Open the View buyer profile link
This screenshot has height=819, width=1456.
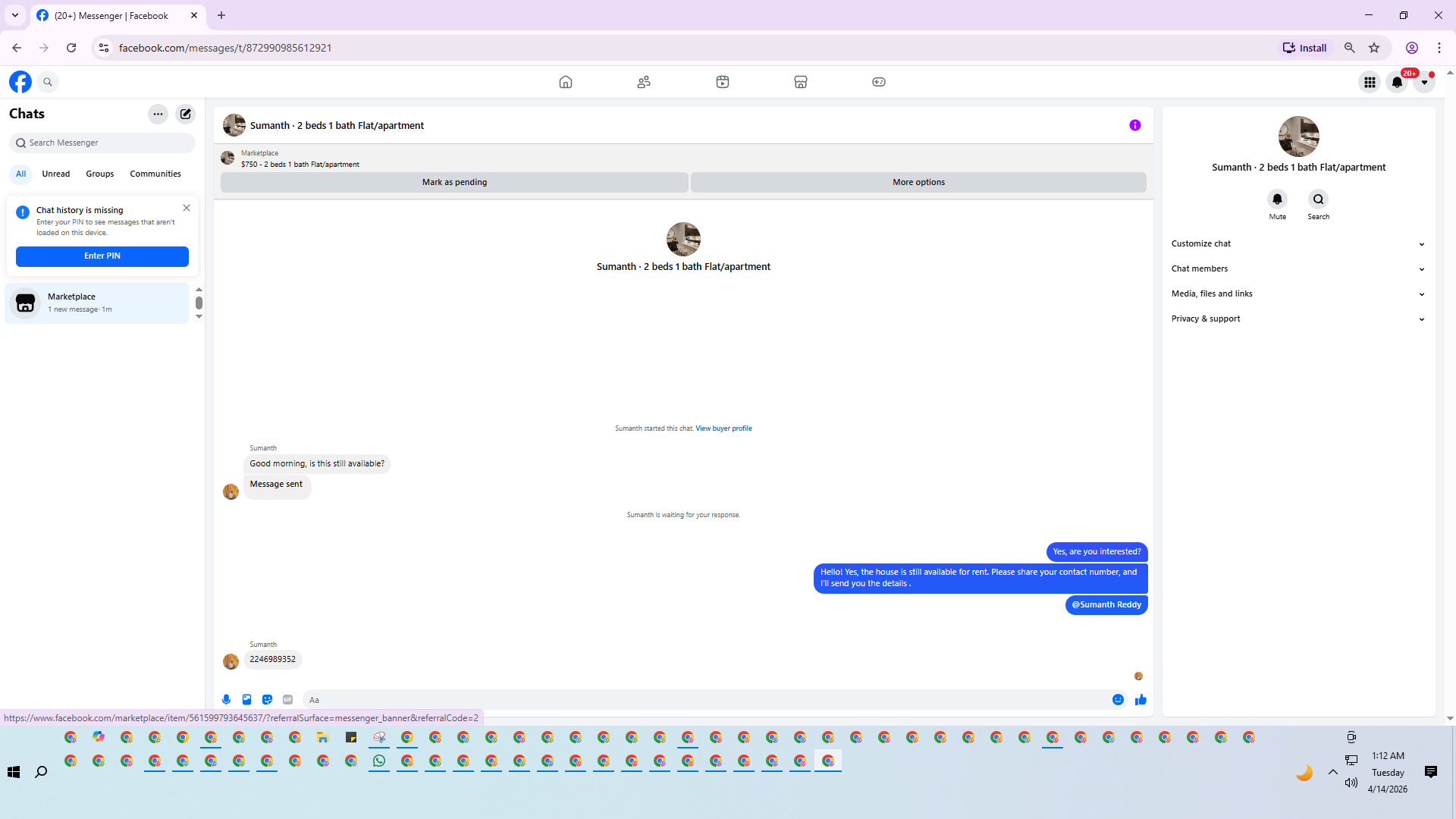click(723, 428)
